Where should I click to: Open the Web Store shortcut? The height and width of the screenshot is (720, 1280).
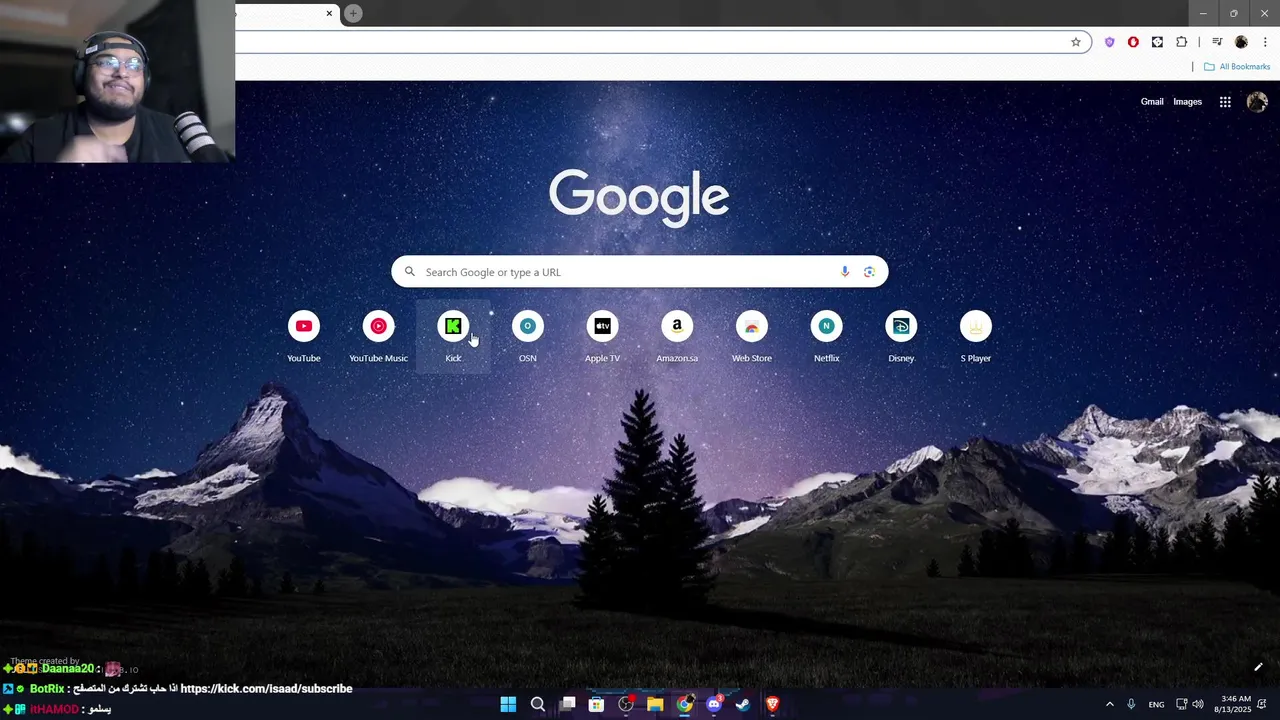pos(752,337)
